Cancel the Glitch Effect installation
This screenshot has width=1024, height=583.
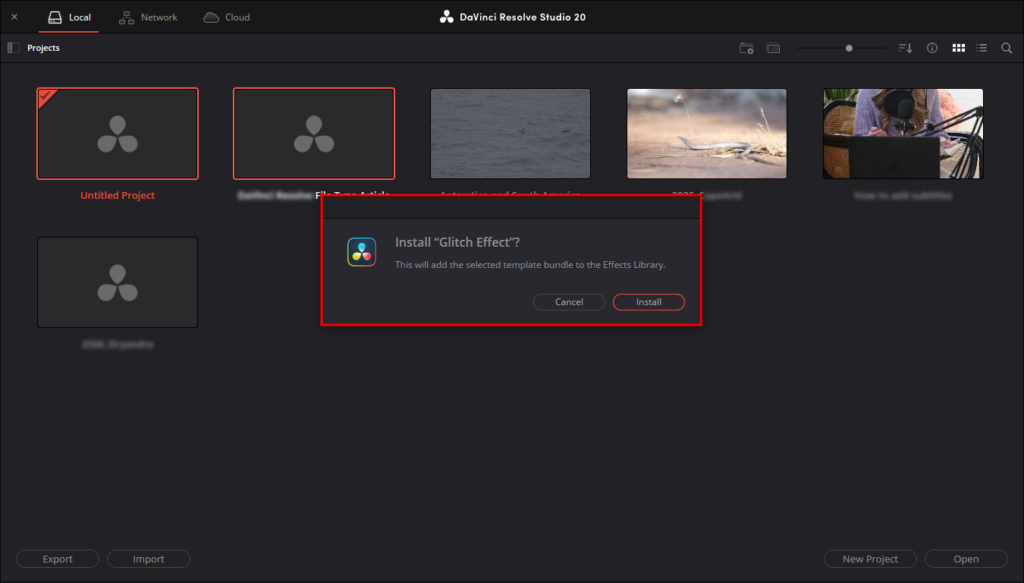click(x=569, y=302)
